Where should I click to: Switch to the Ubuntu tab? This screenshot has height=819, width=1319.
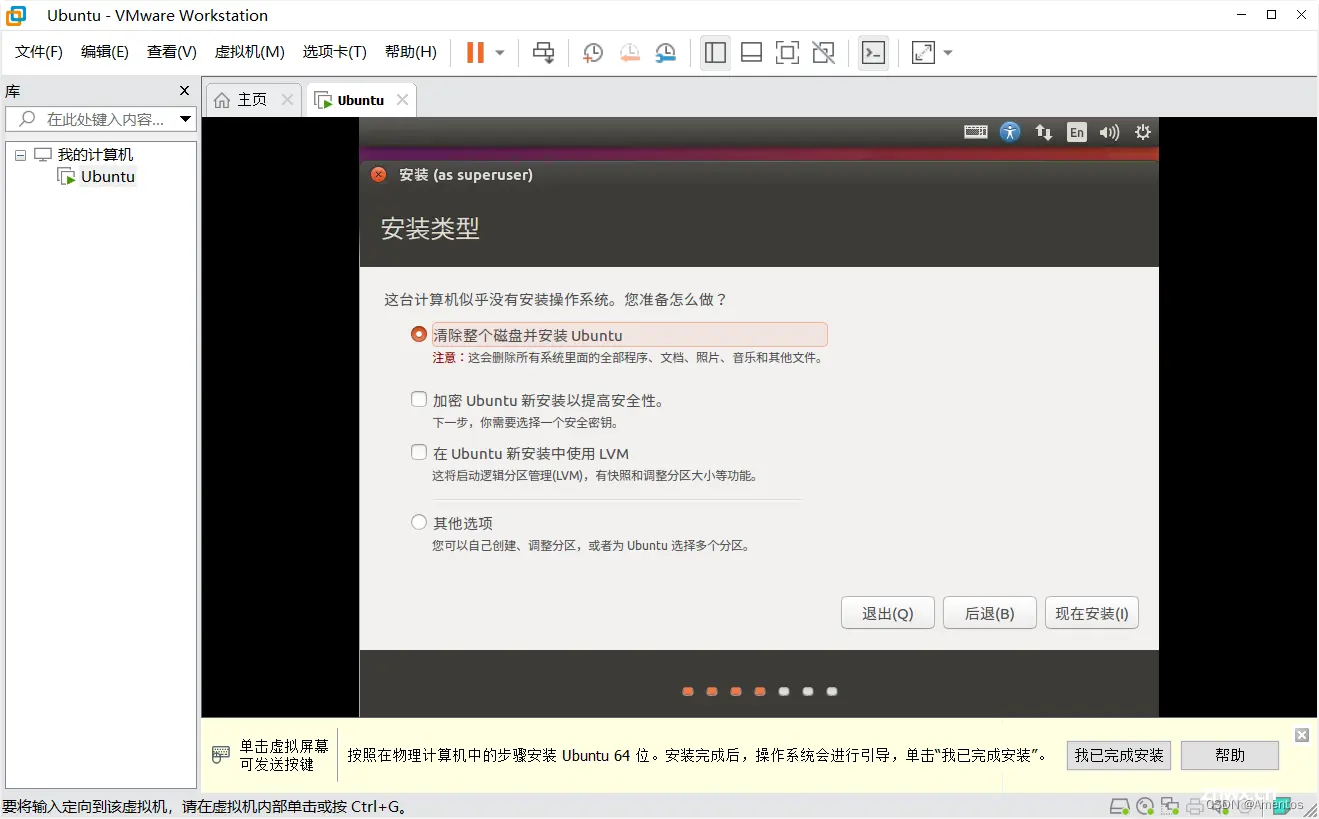click(x=360, y=100)
